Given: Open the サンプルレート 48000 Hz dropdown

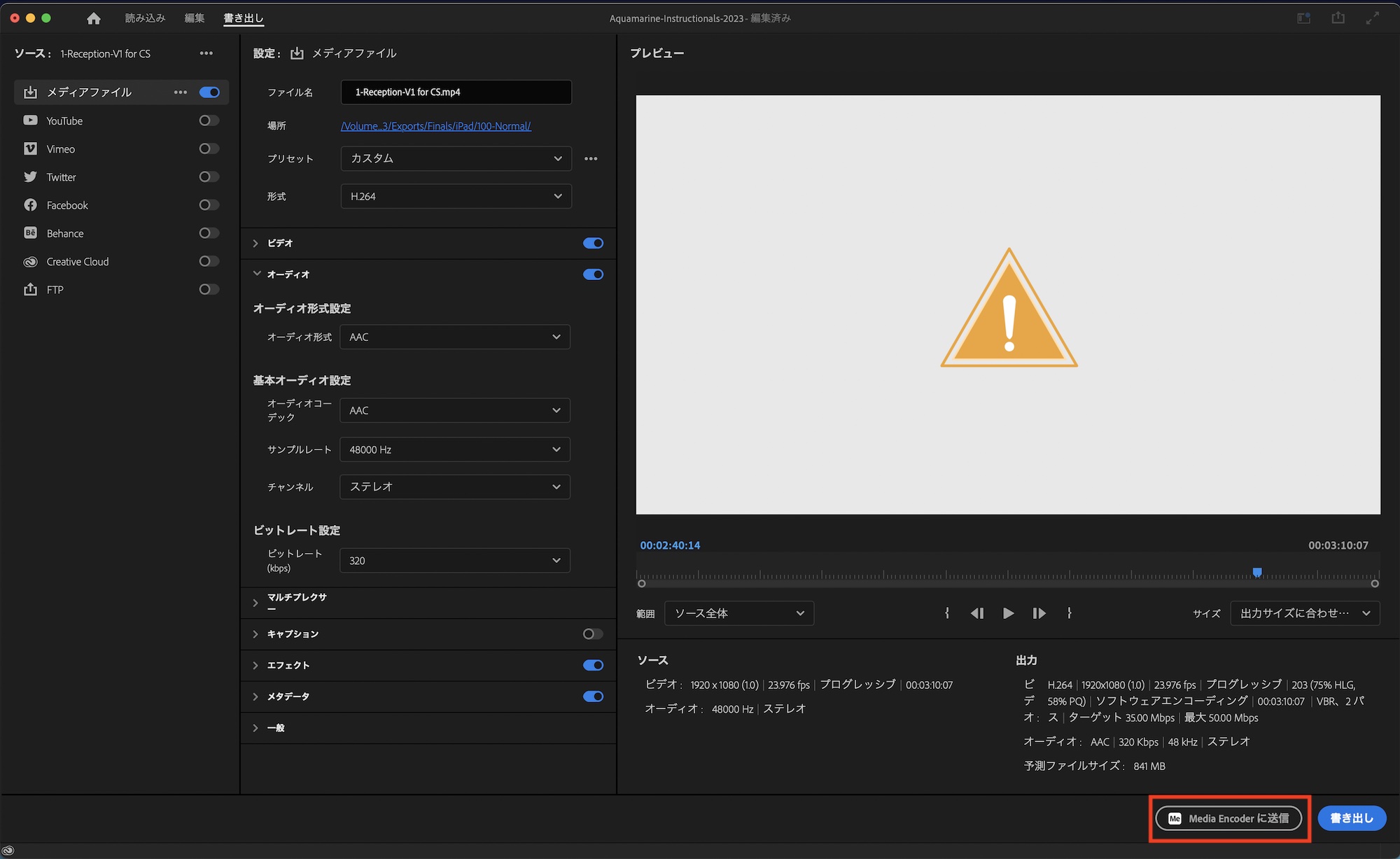Looking at the screenshot, I should [x=454, y=449].
